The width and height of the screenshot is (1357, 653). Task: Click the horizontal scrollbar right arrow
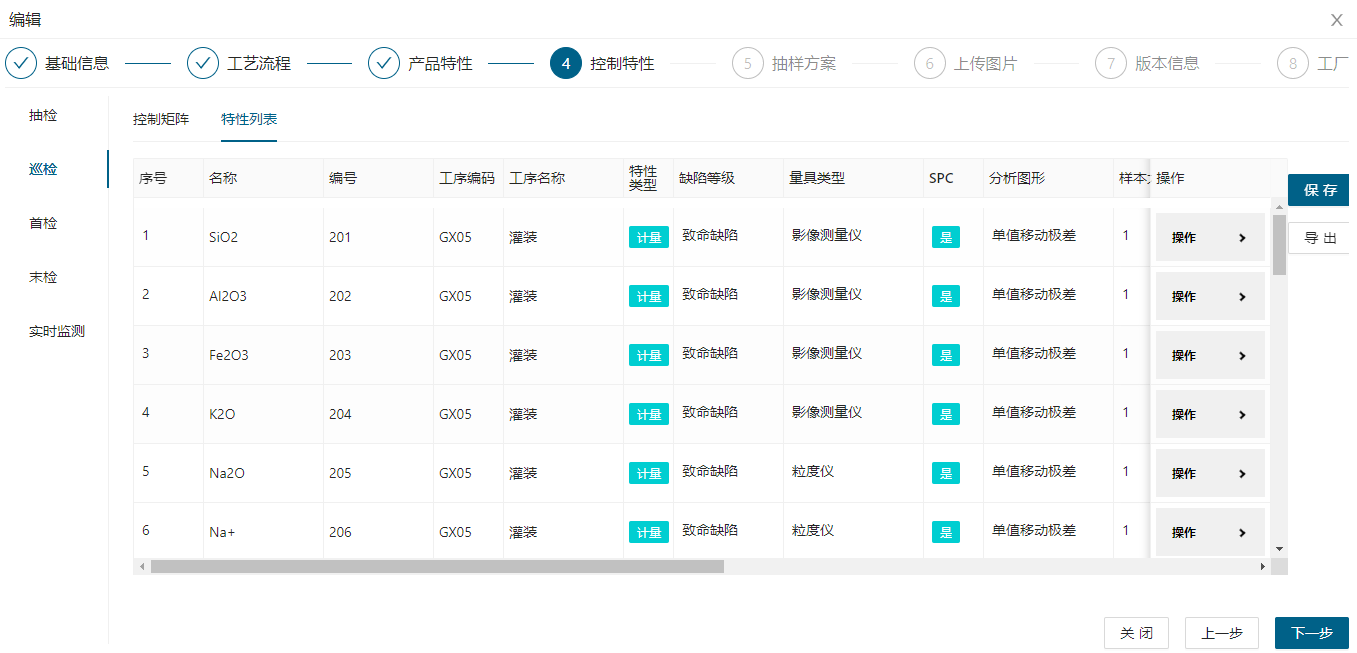pyautogui.click(x=1262, y=566)
